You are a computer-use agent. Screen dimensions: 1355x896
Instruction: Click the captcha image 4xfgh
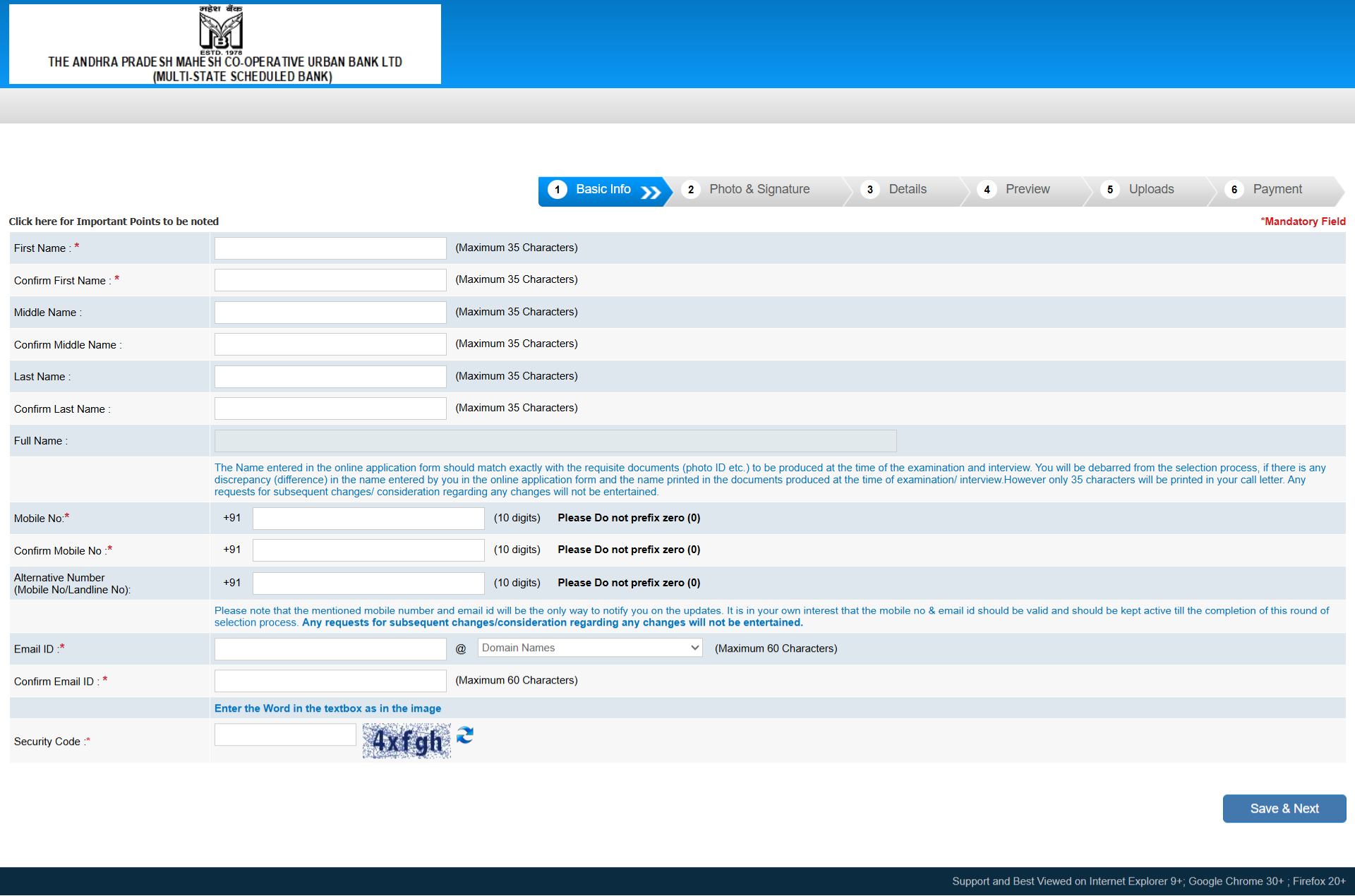pos(406,741)
